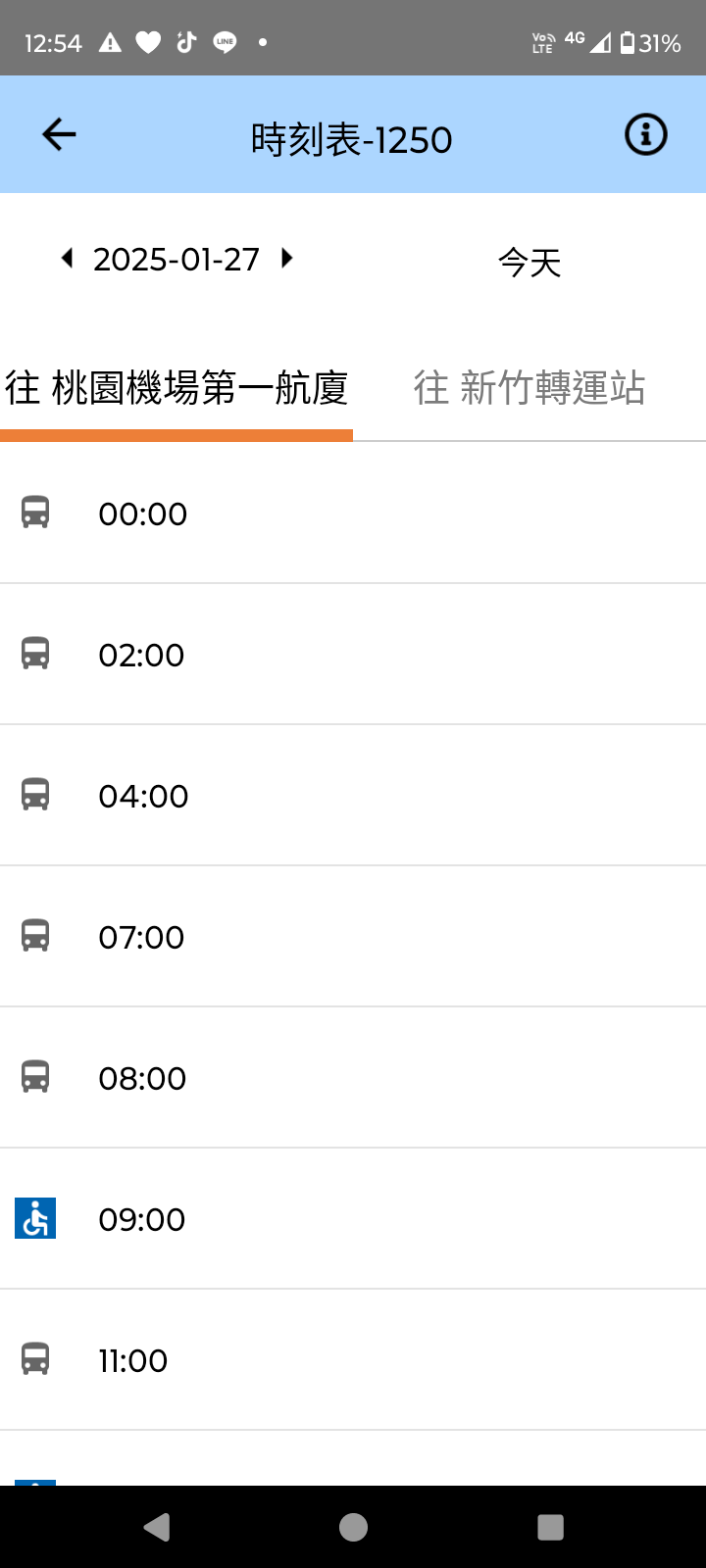Switch to the 往 新竹轉運站 tab

(529, 388)
